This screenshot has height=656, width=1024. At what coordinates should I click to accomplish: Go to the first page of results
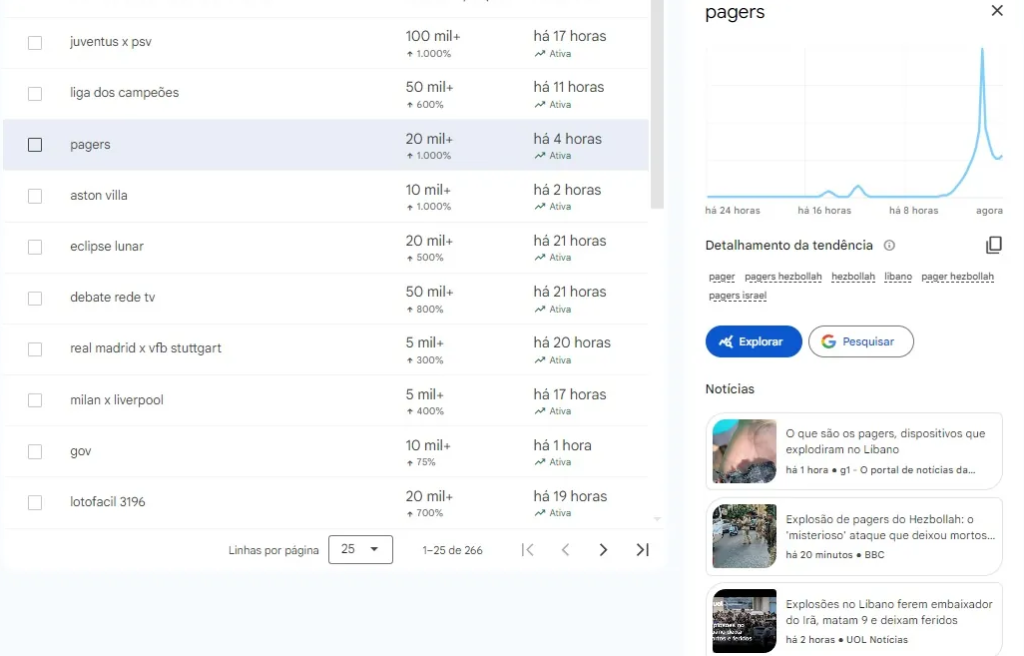pos(528,550)
